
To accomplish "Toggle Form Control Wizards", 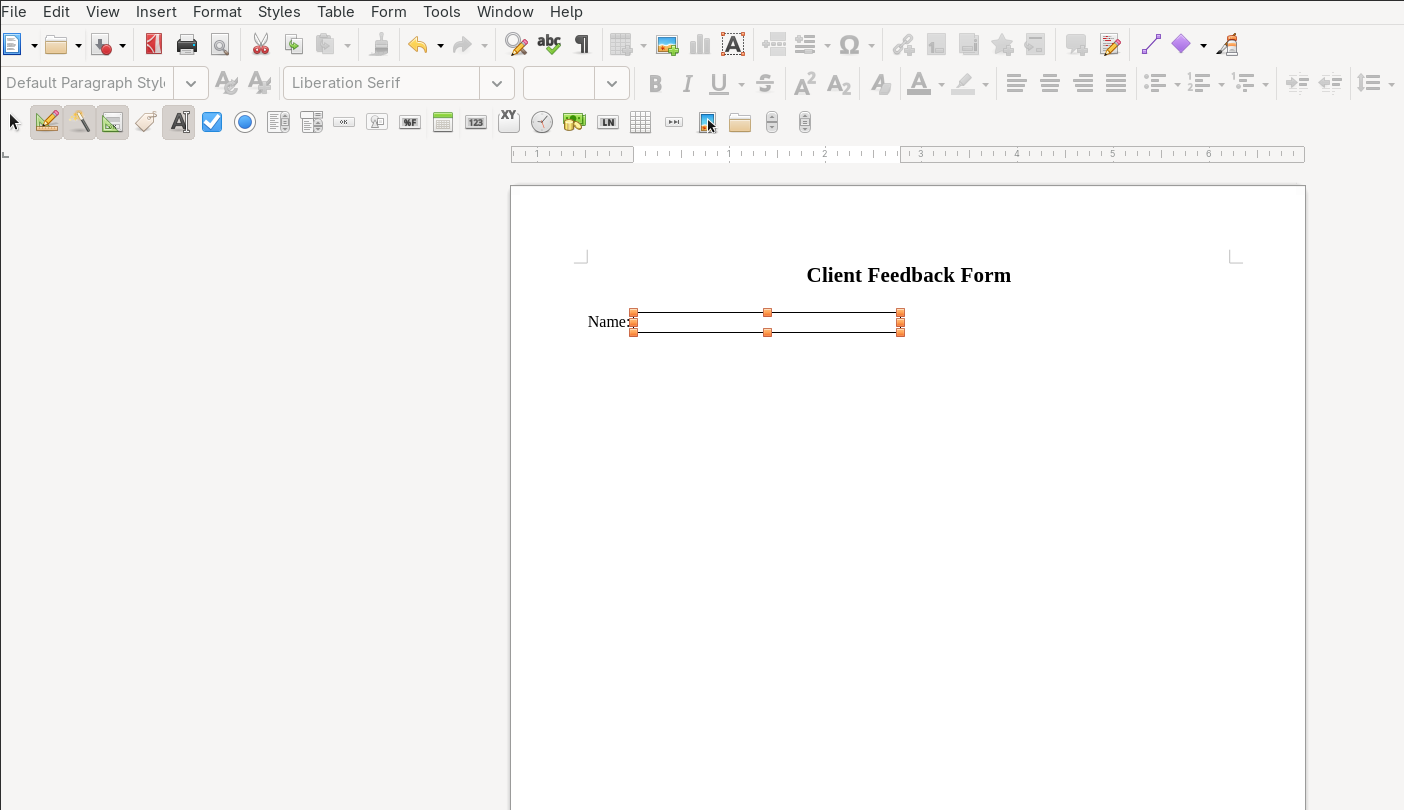I will [80, 122].
